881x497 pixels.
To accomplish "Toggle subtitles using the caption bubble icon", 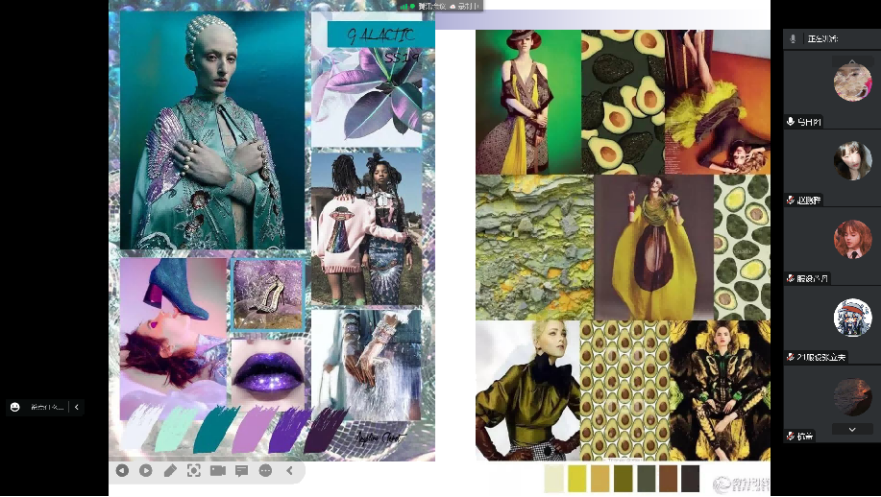I will click(x=242, y=471).
